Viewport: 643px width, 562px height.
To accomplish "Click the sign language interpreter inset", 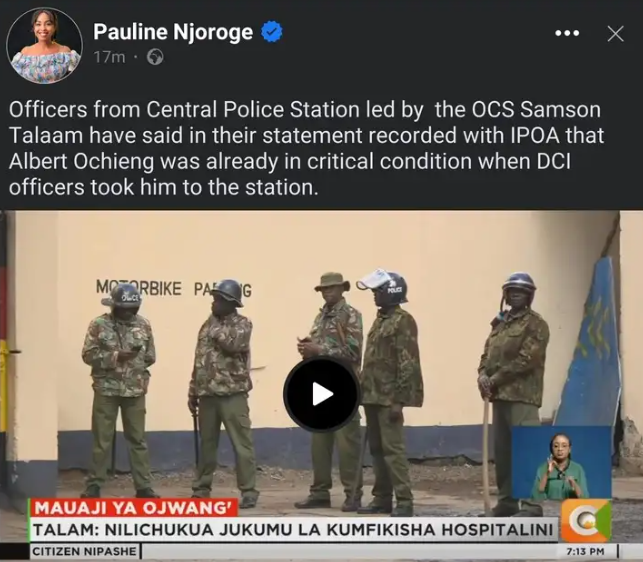I will (x=561, y=463).
